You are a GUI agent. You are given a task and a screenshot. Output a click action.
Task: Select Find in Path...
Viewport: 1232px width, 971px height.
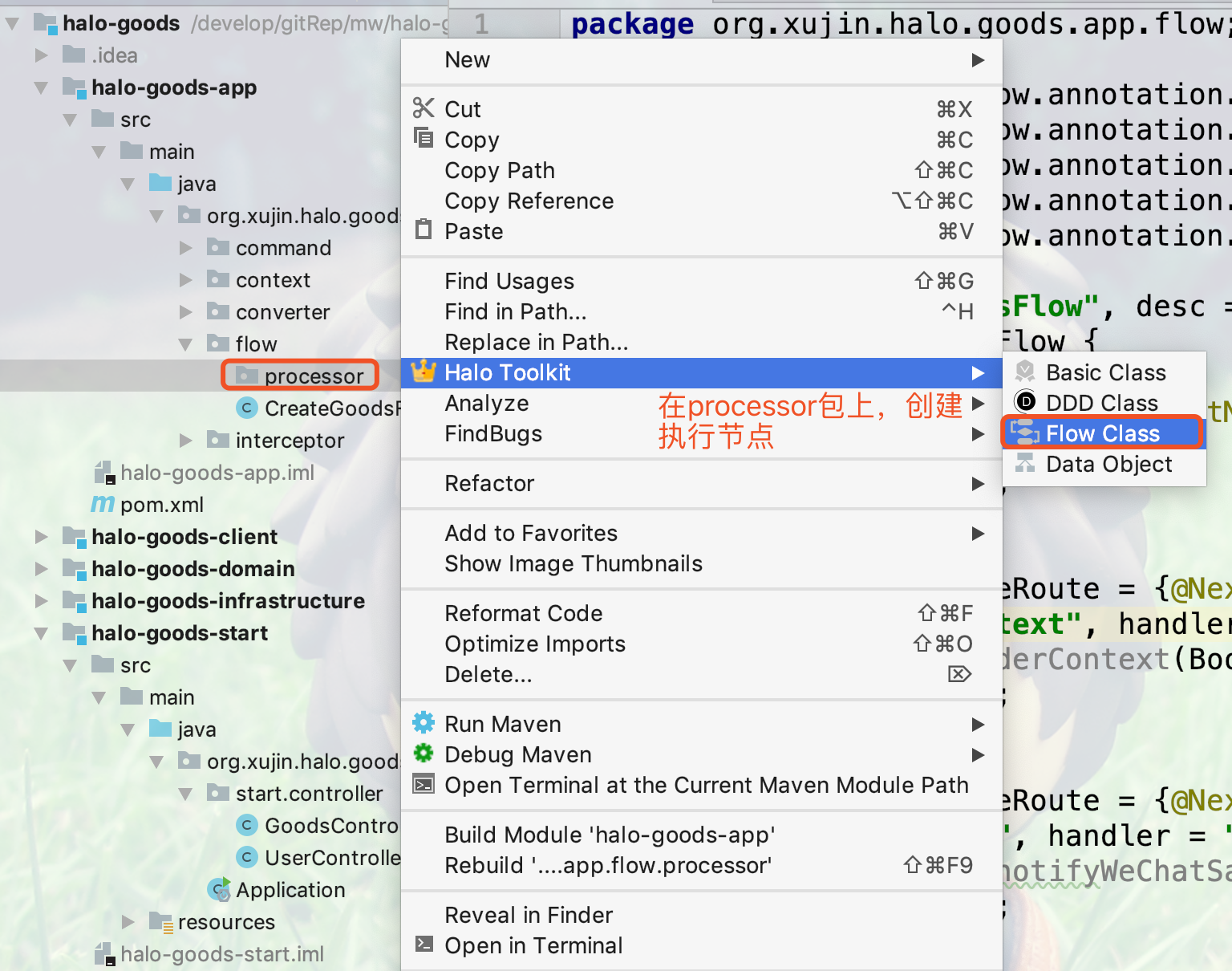point(702,311)
